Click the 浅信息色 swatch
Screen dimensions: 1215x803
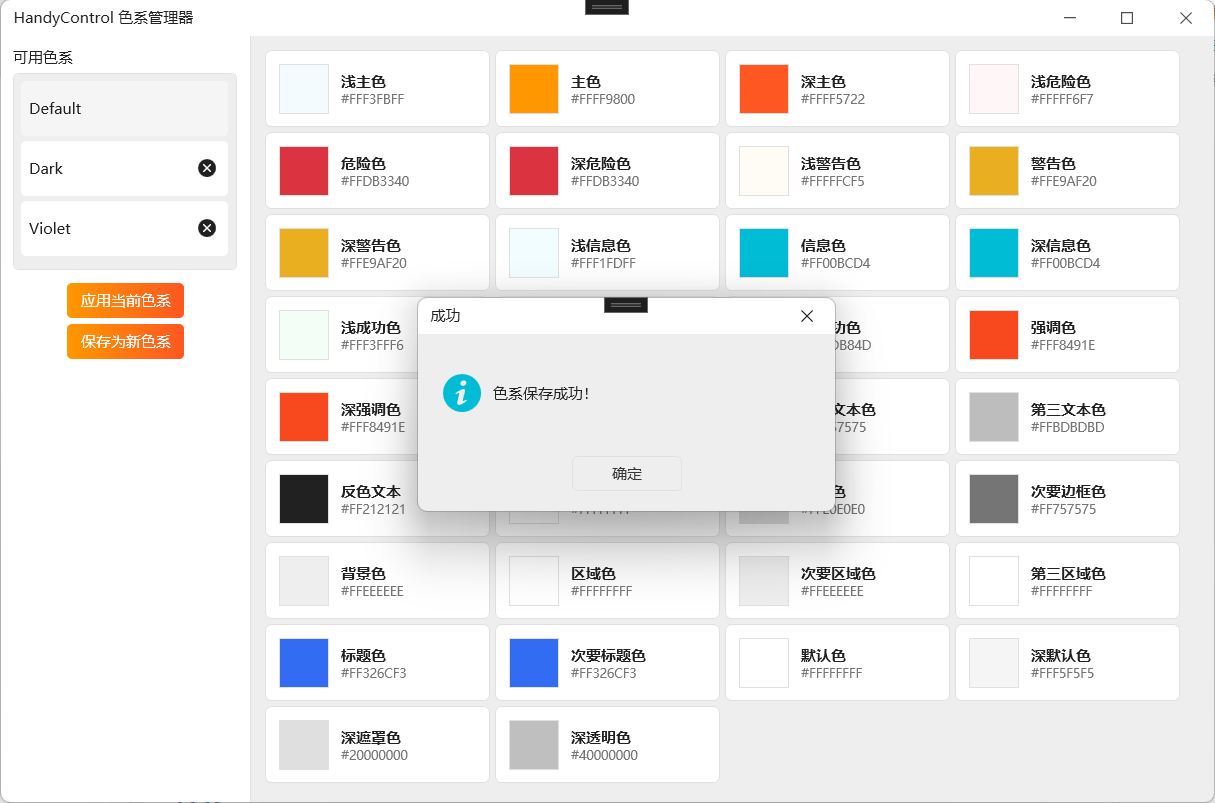(534, 253)
